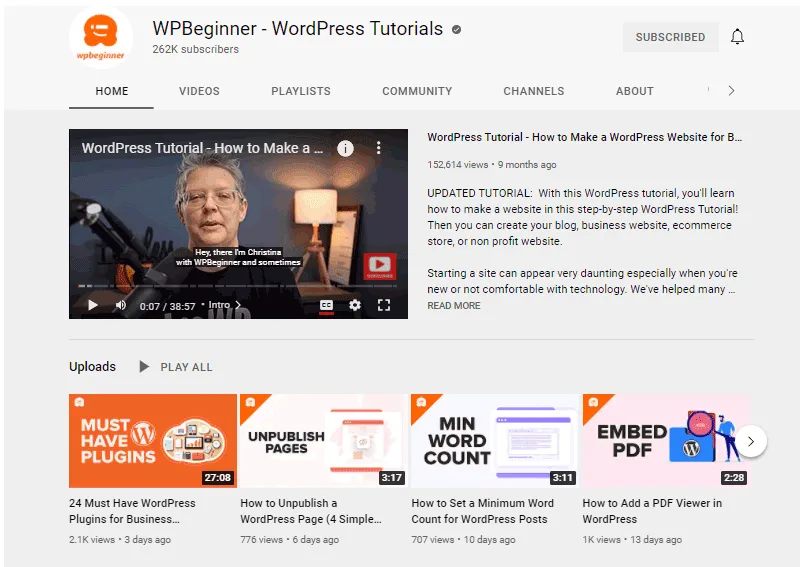This screenshot has width=800, height=567.
Task: Click '1K views • 13 days ago' text
Action: (632, 540)
